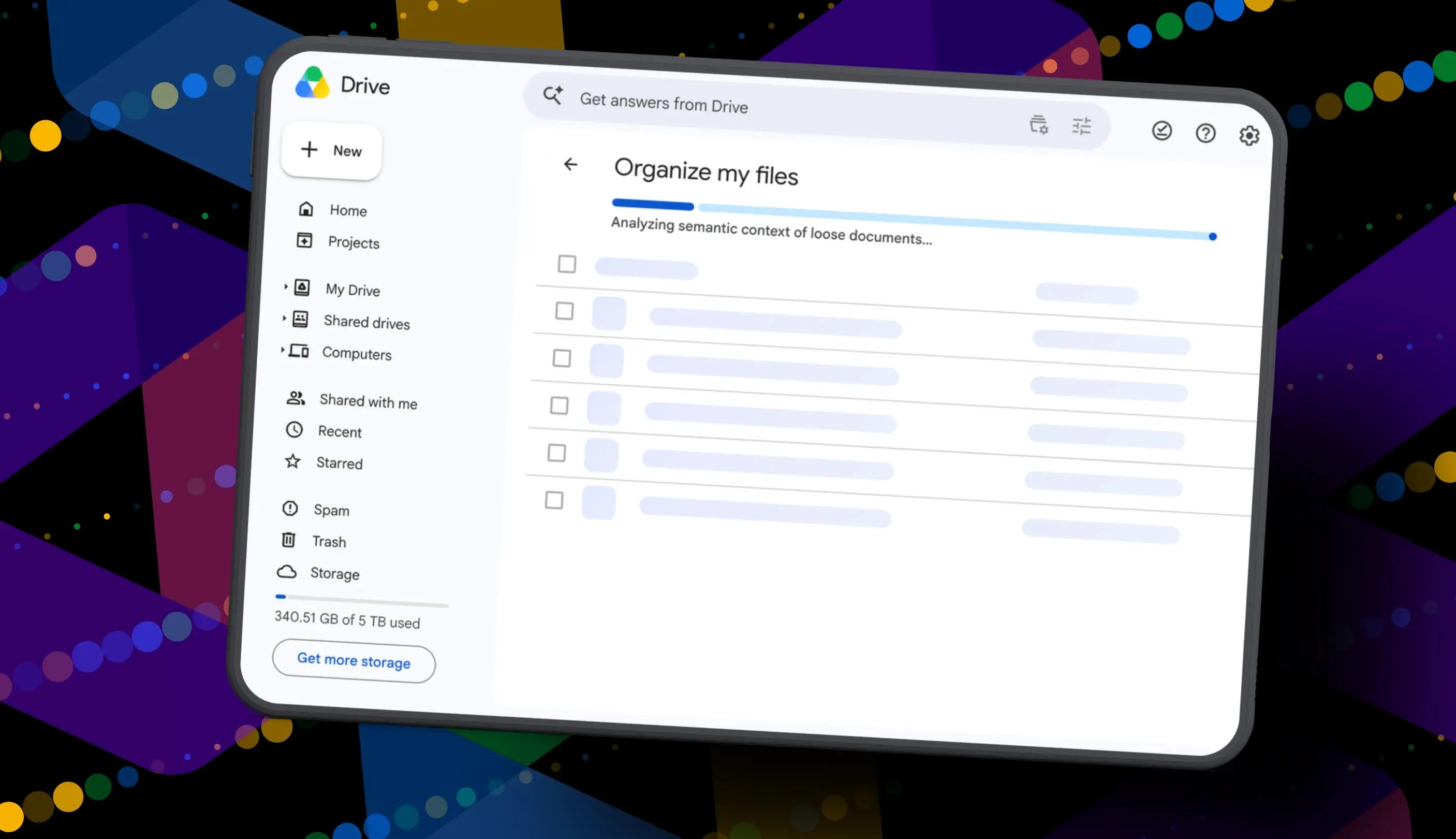Click the My Drive icon

(302, 287)
